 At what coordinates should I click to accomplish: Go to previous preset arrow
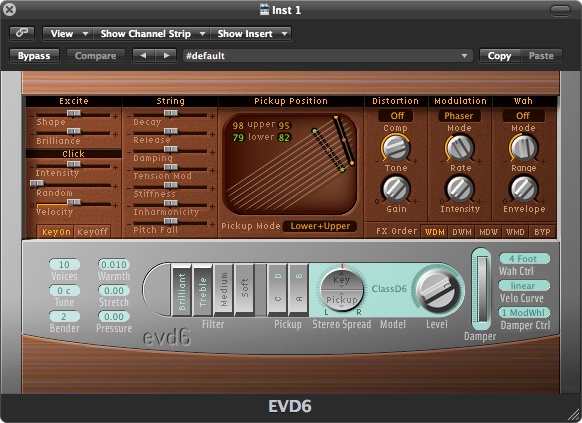pyautogui.click(x=144, y=56)
